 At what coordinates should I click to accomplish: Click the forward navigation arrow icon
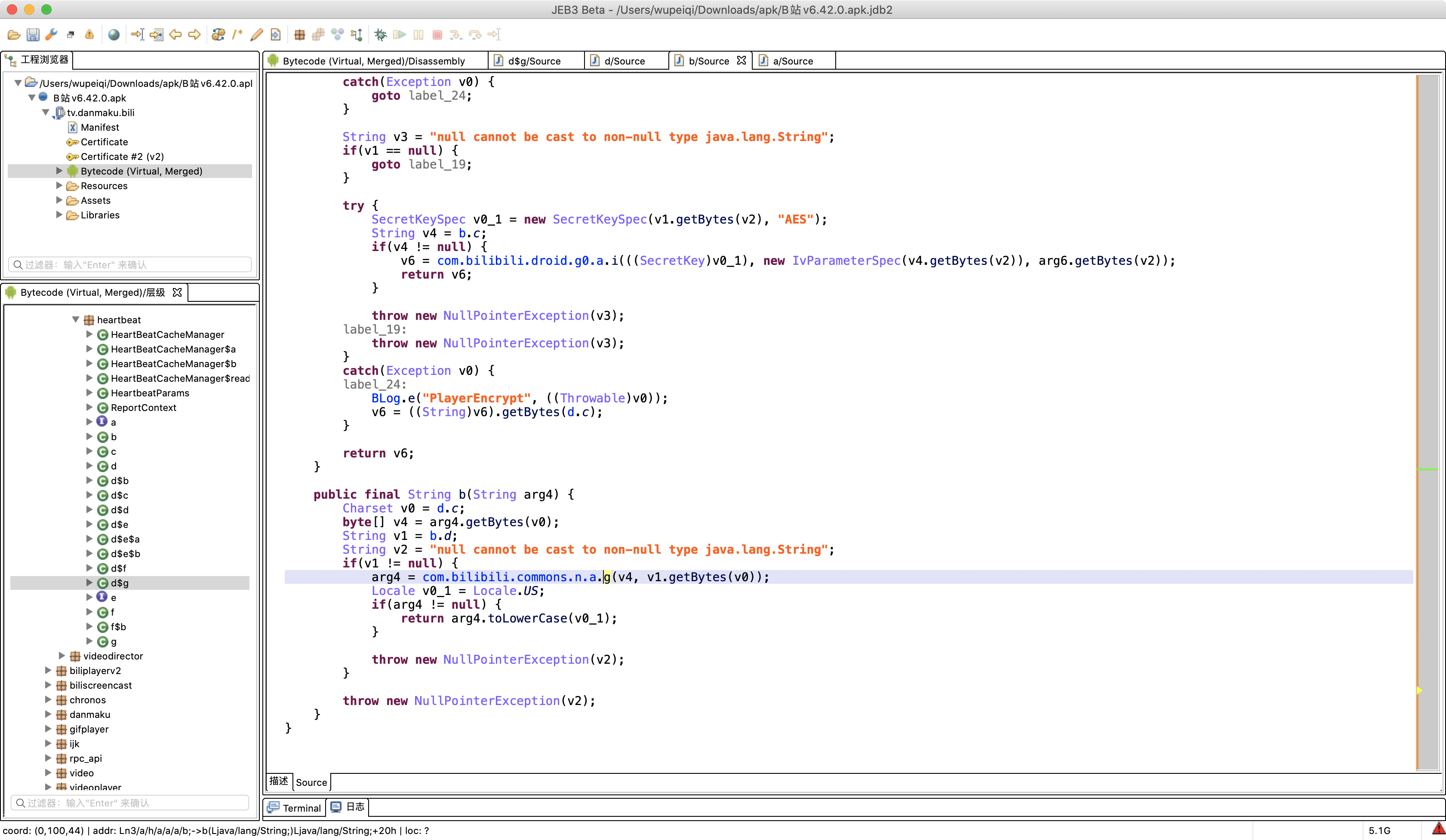point(194,35)
